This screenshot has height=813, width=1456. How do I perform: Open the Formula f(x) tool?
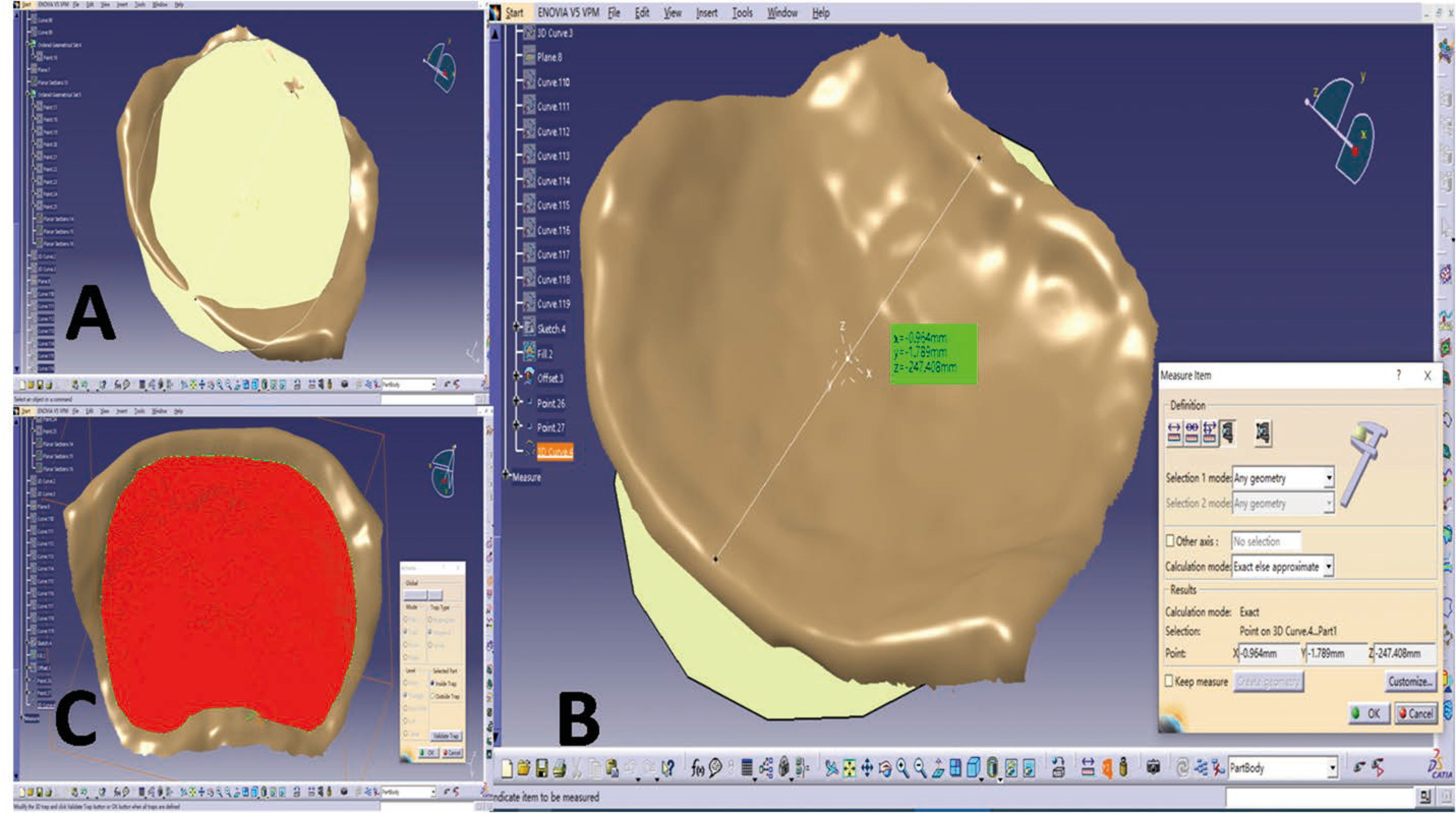(x=697, y=768)
